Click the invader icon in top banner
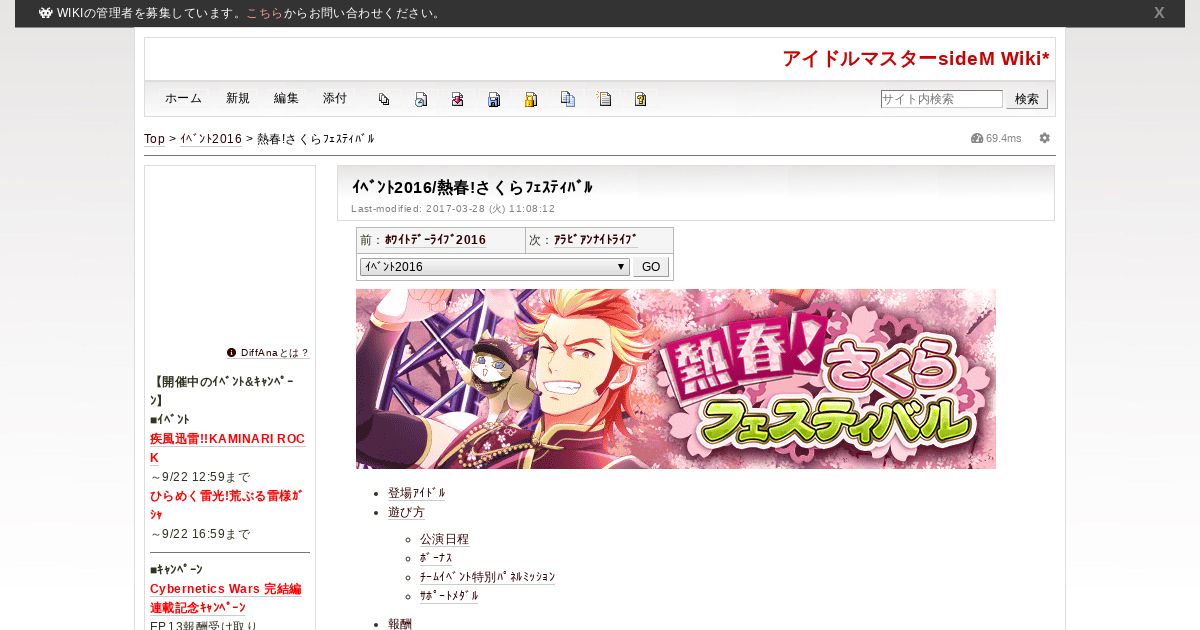The height and width of the screenshot is (630, 1200). click(x=46, y=13)
